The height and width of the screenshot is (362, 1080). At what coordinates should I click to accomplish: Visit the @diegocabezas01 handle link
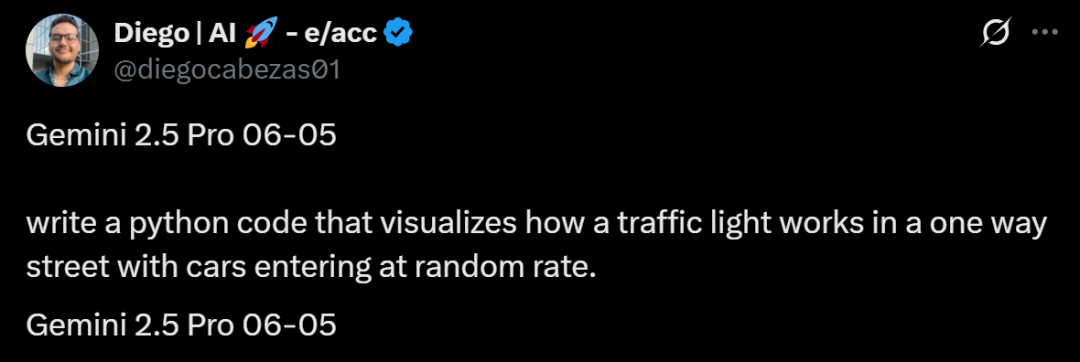tap(227, 69)
